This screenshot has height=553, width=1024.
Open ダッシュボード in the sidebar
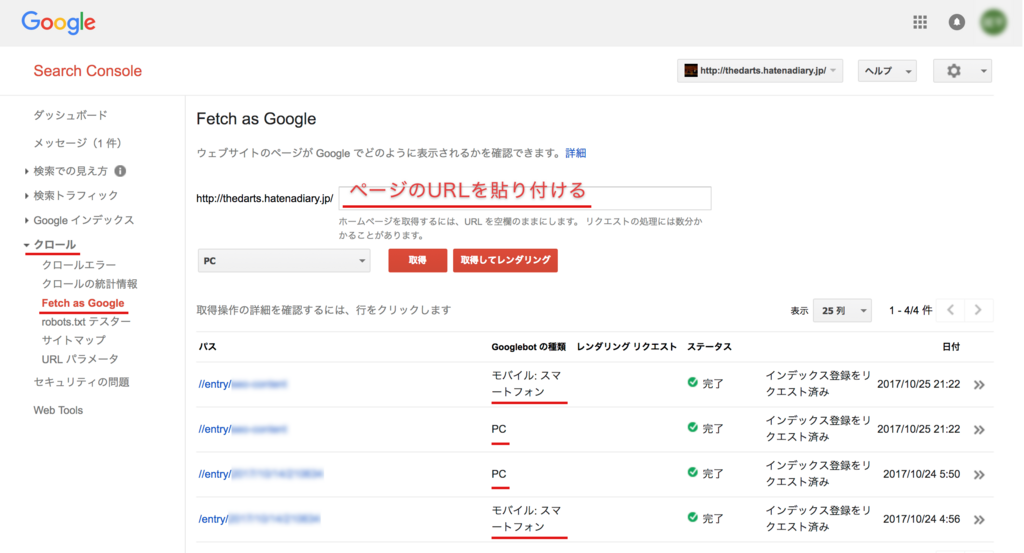point(71,116)
